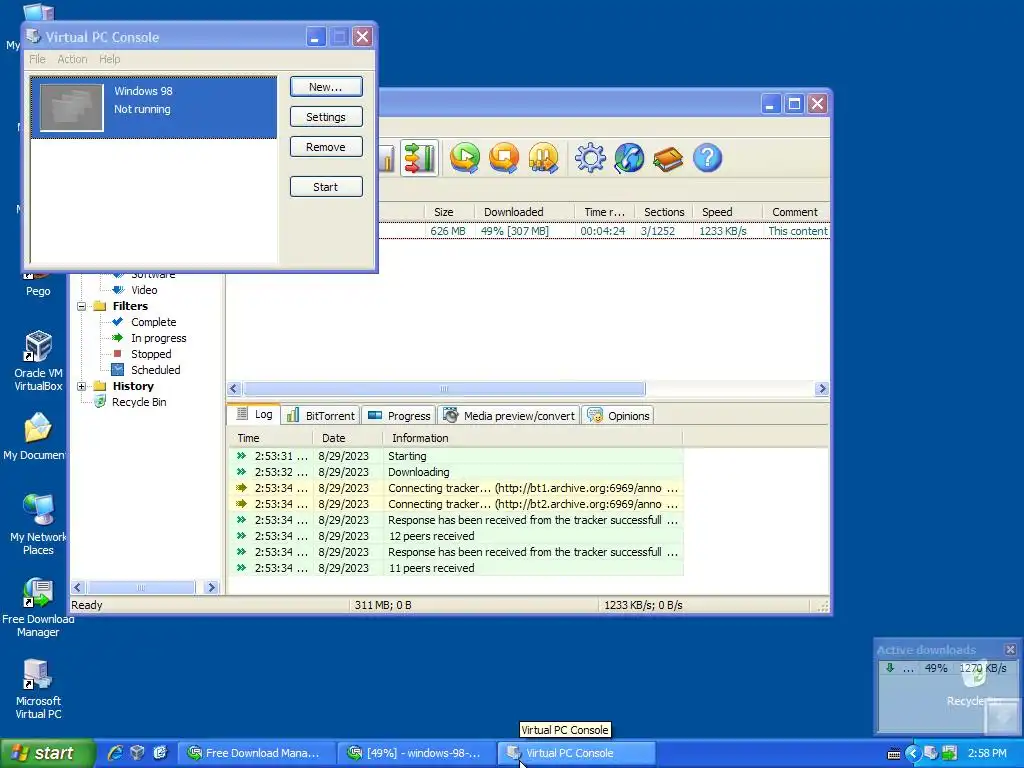Viewport: 1024px width, 768px height.
Task: Click the New... button
Action: (326, 87)
